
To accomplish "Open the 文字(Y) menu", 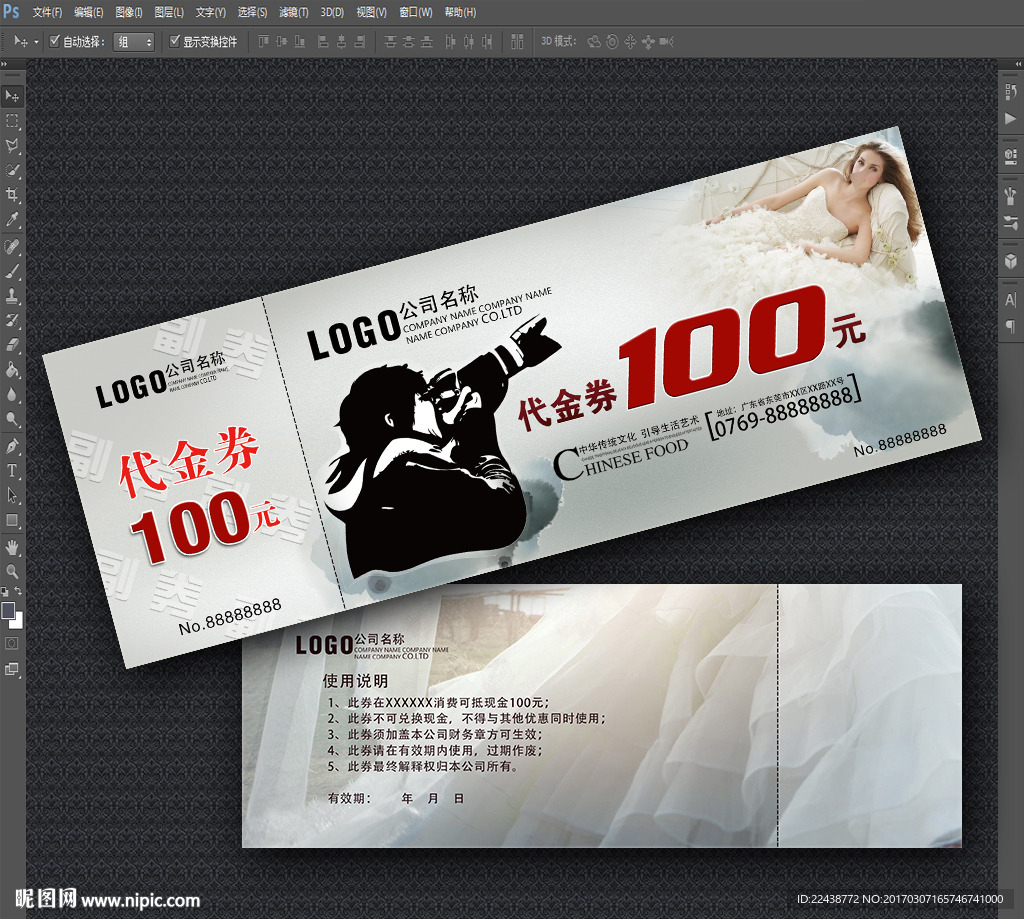I will [210, 12].
